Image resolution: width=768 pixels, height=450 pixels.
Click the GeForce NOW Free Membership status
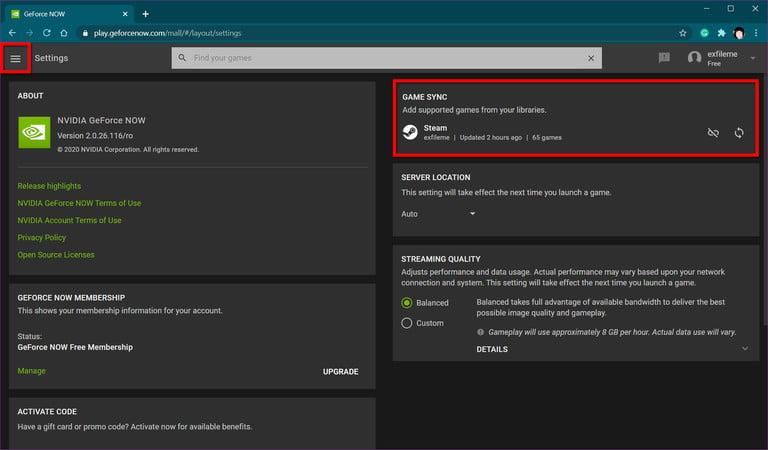click(x=75, y=347)
